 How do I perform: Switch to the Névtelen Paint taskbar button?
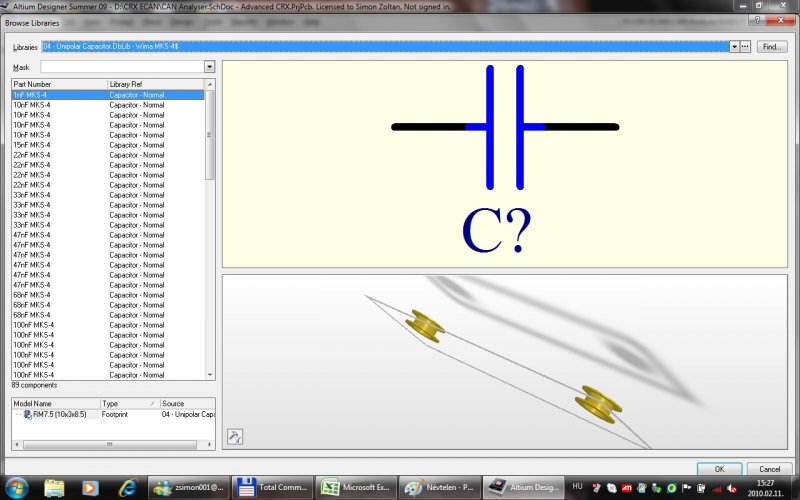click(x=439, y=487)
